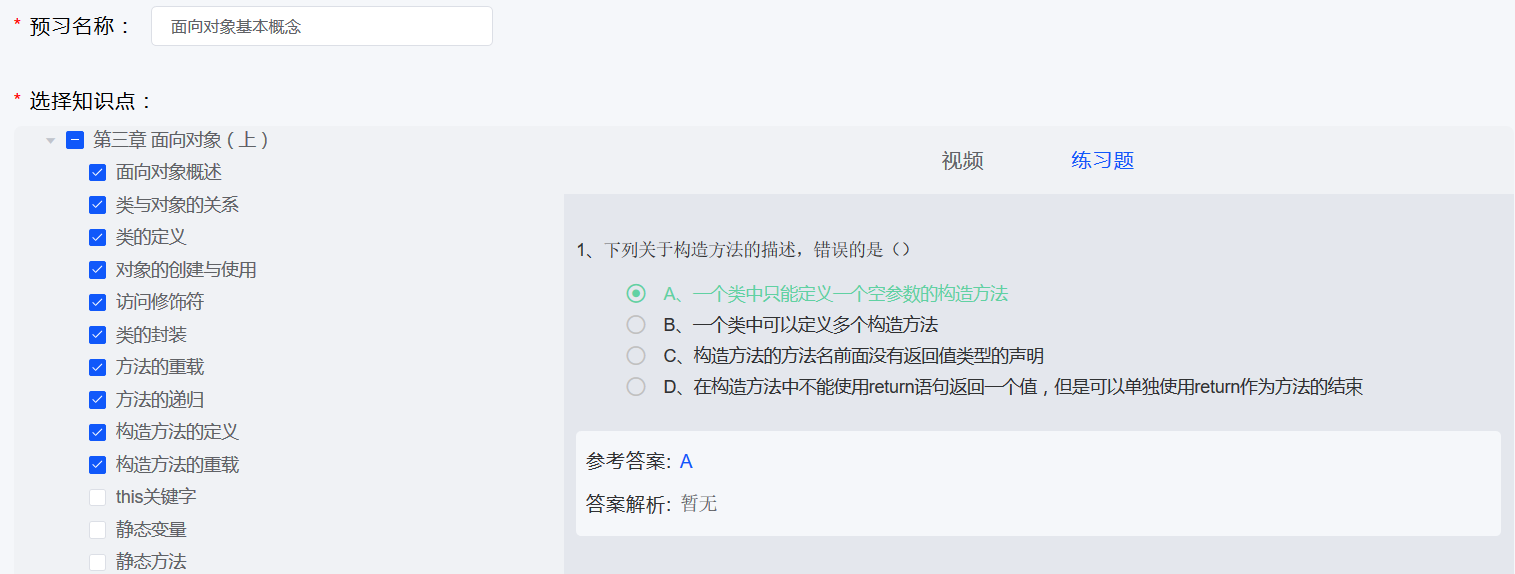Open the 练习题 tab

(x=1102, y=161)
